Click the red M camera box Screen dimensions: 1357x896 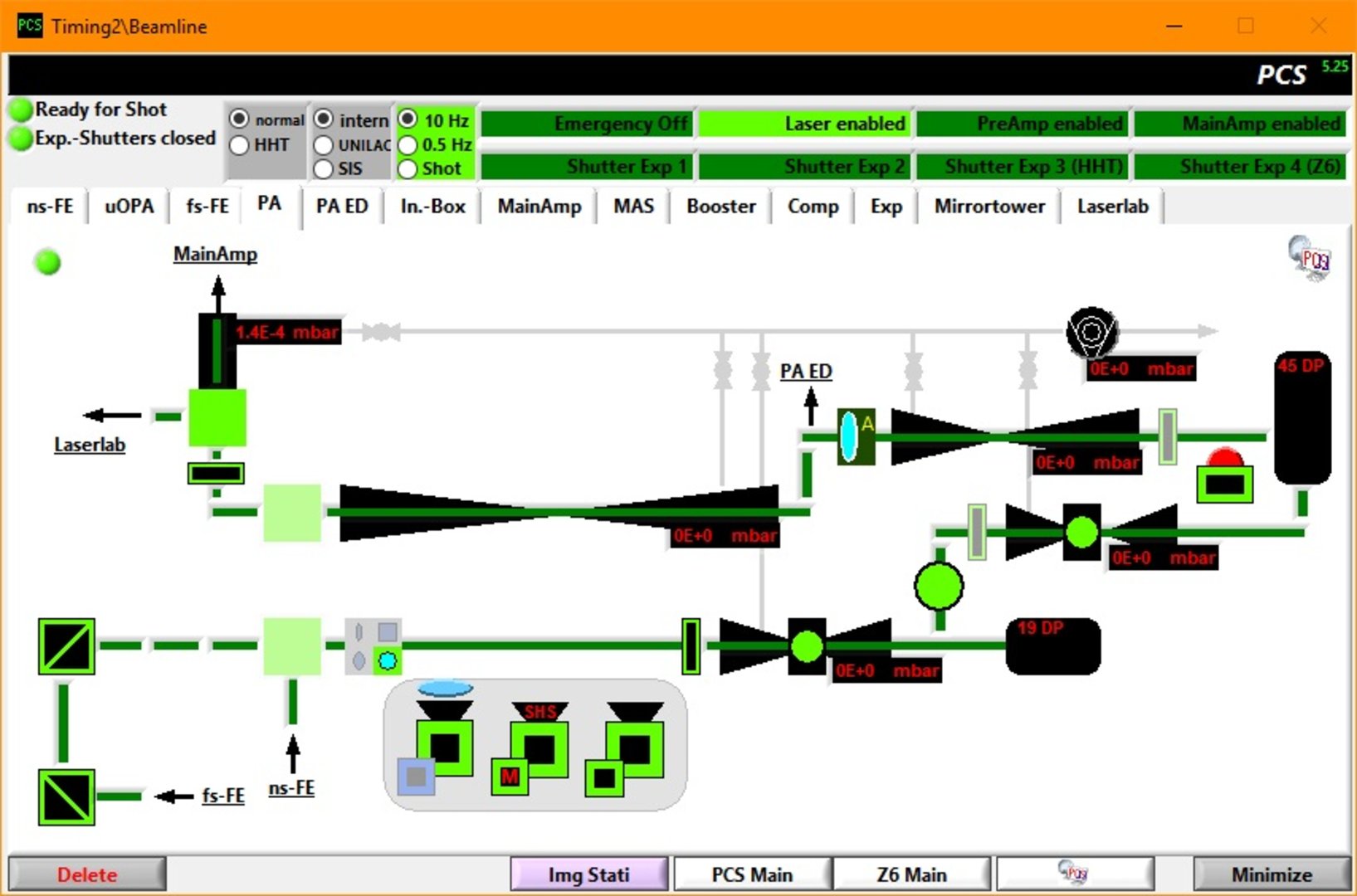tap(510, 777)
